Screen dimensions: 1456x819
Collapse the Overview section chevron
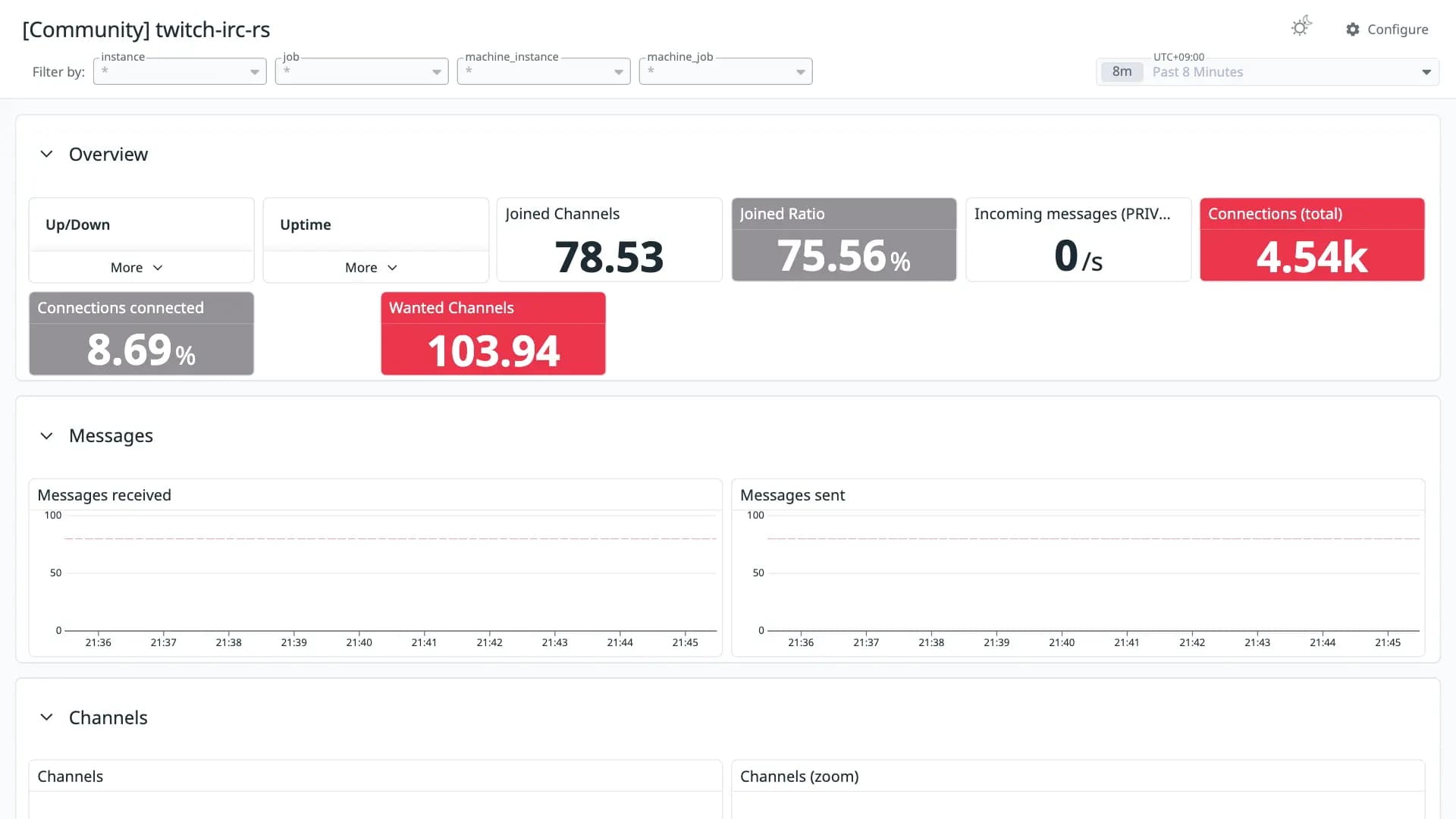point(46,154)
